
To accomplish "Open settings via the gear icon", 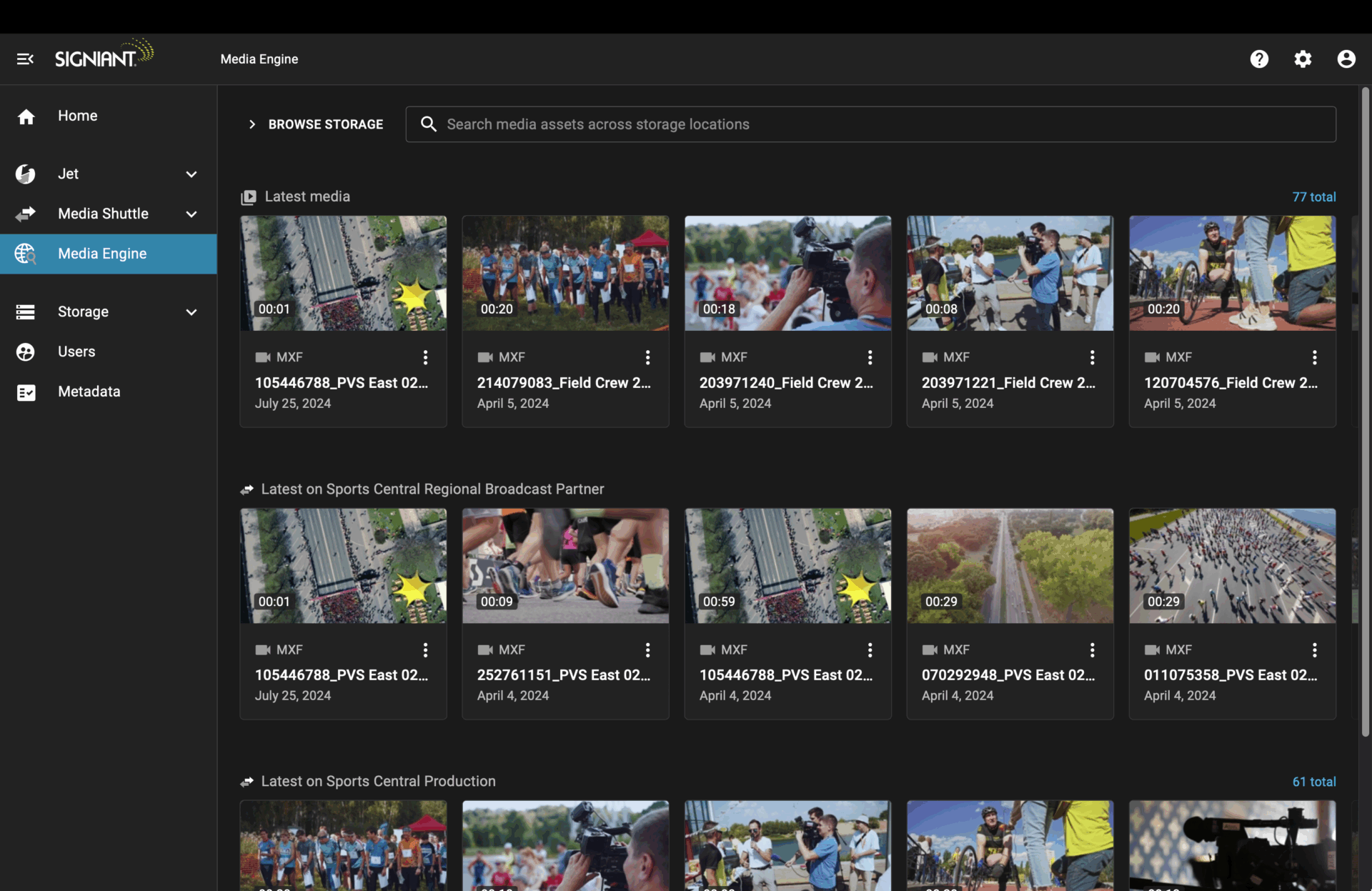I will point(1303,59).
